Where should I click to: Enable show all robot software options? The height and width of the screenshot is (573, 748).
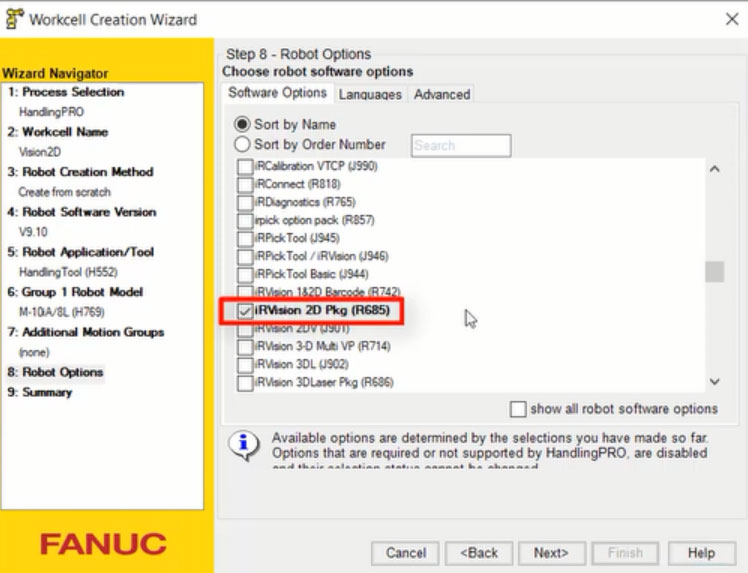pyautogui.click(x=518, y=409)
